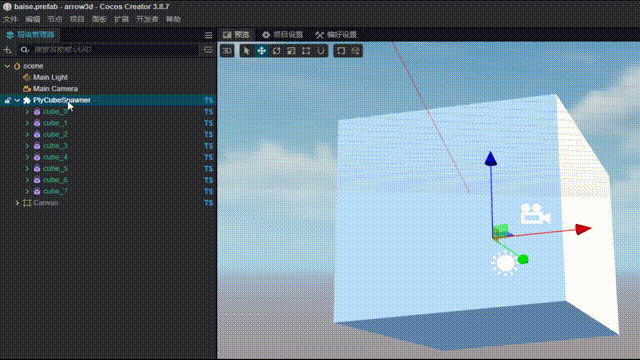Expand the cube_4 node
Image resolution: width=640 pixels, height=360 pixels.
27,157
